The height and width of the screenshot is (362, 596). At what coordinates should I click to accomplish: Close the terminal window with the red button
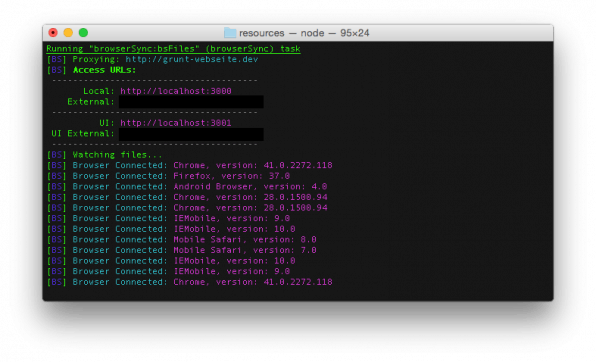53,33
